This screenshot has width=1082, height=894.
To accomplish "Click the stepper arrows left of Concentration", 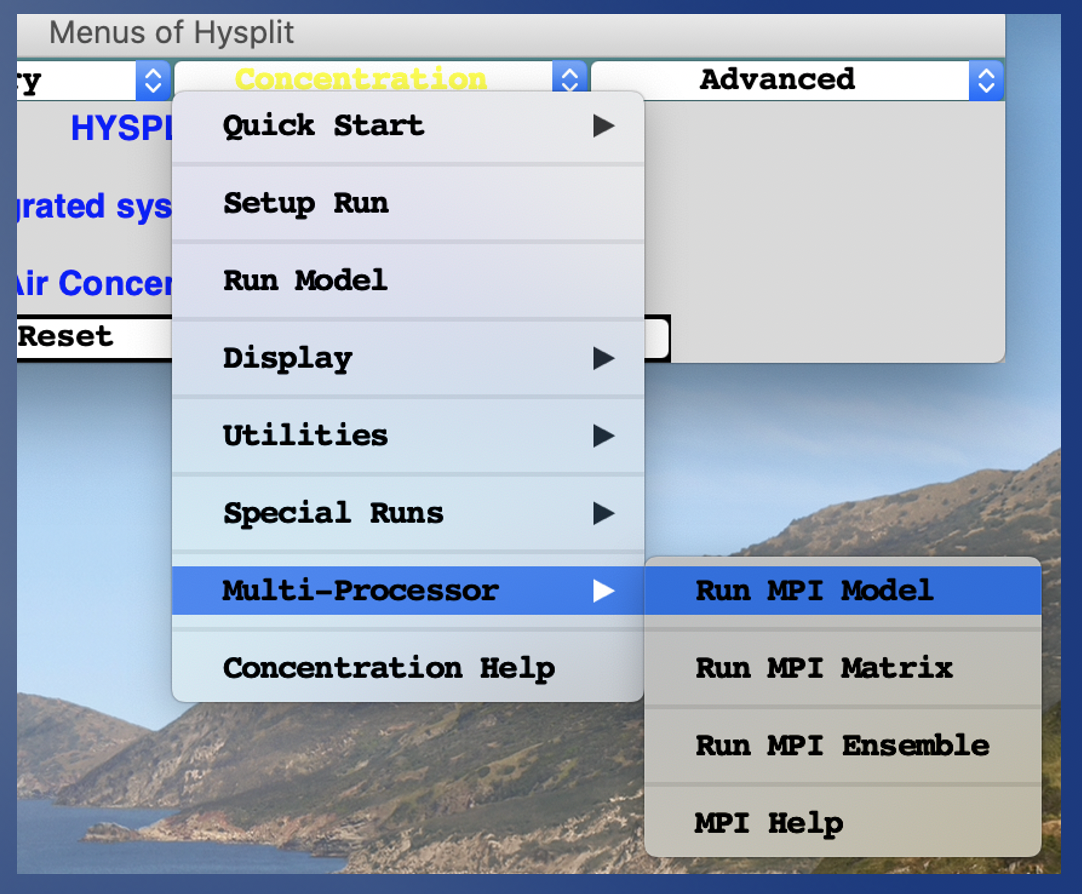I will [153, 81].
